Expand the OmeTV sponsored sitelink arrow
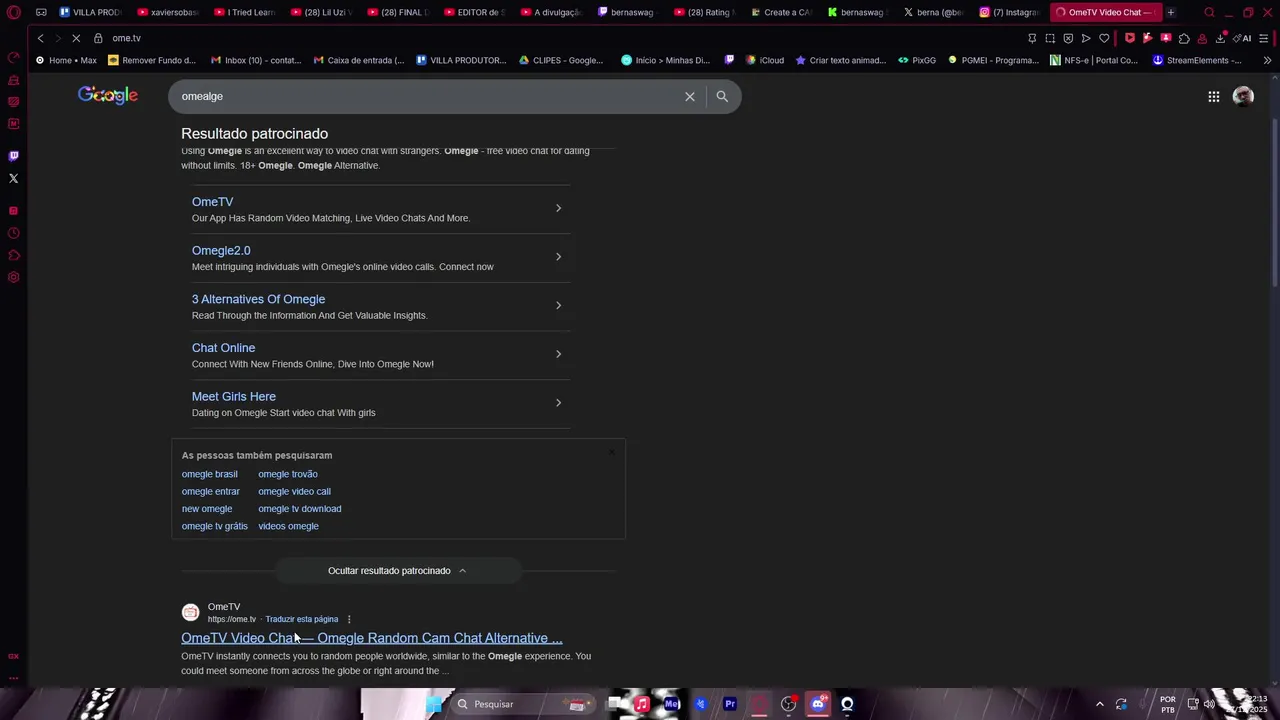Image resolution: width=1280 pixels, height=720 pixels. (558, 208)
